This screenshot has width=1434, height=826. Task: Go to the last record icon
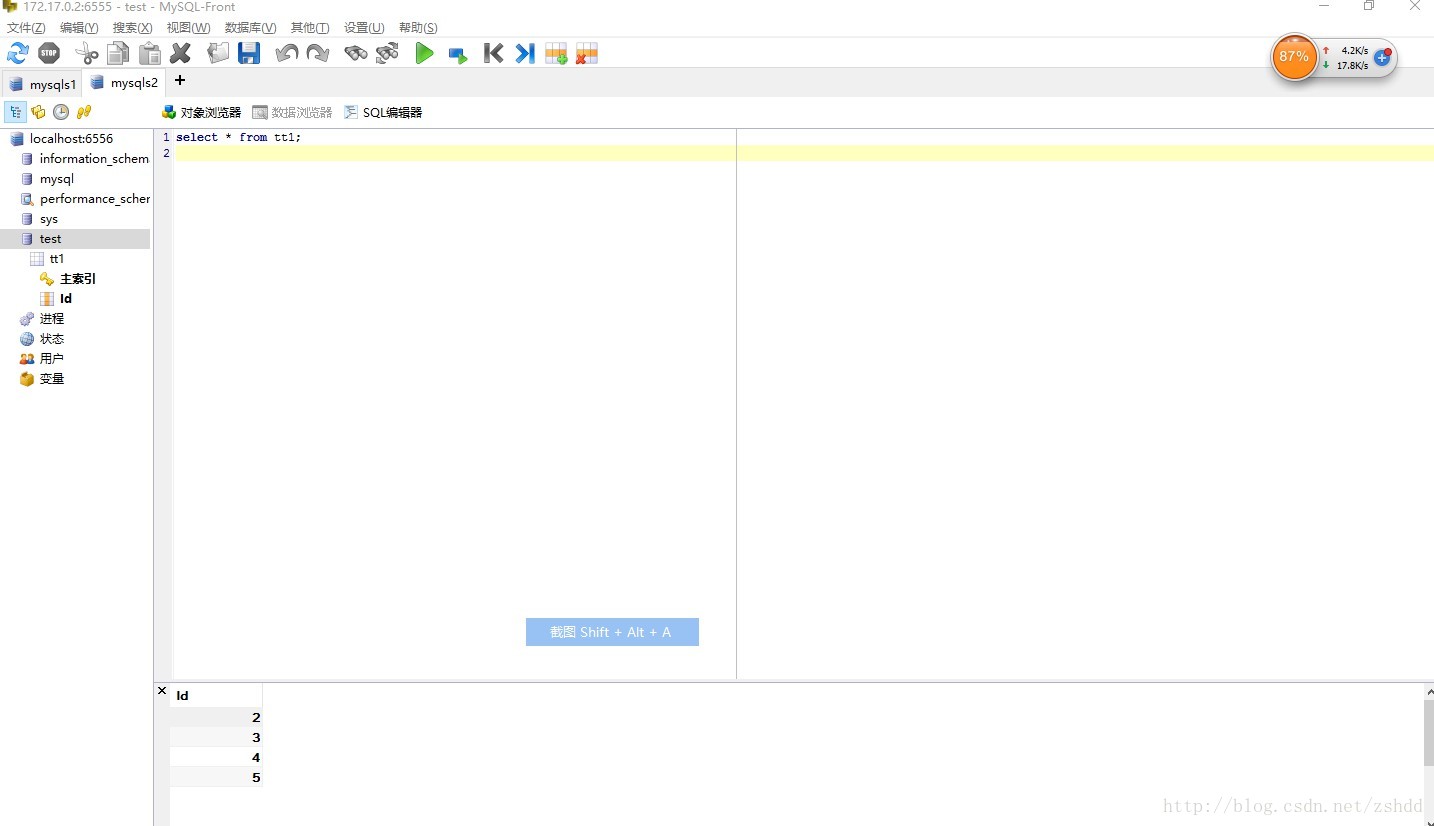point(525,54)
